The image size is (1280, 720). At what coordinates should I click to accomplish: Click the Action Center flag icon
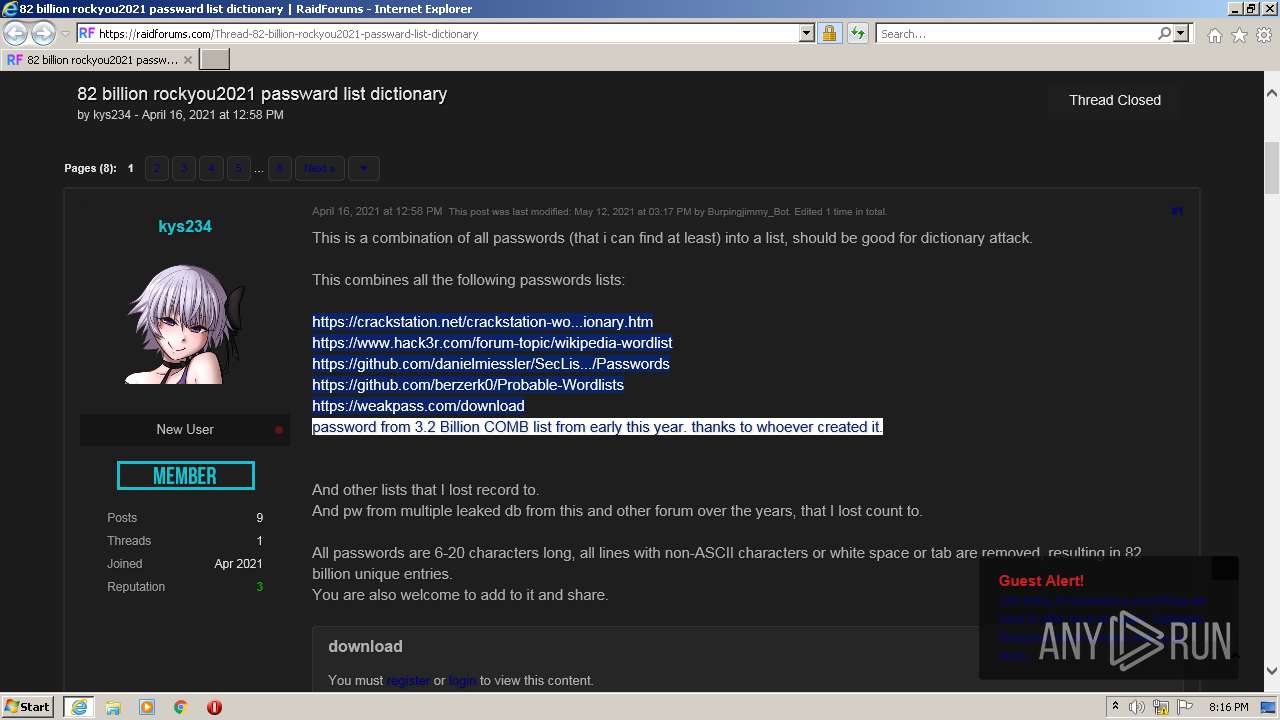1184,707
